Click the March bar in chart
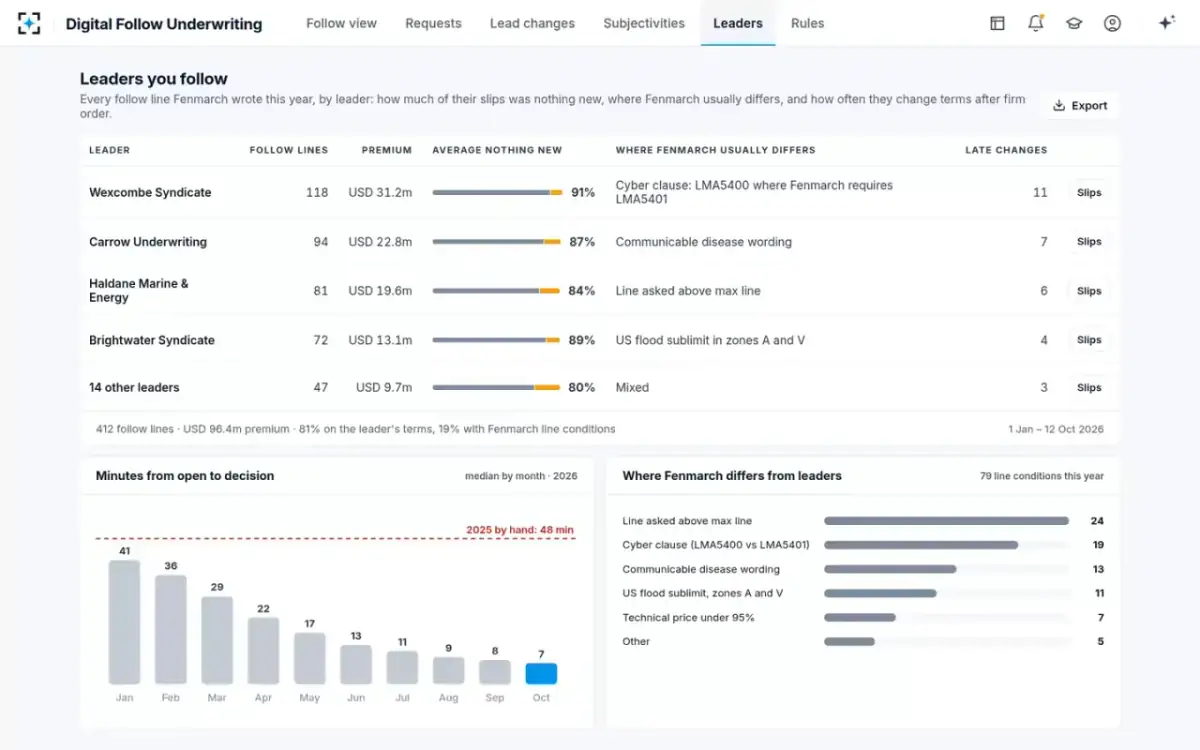 coord(217,641)
